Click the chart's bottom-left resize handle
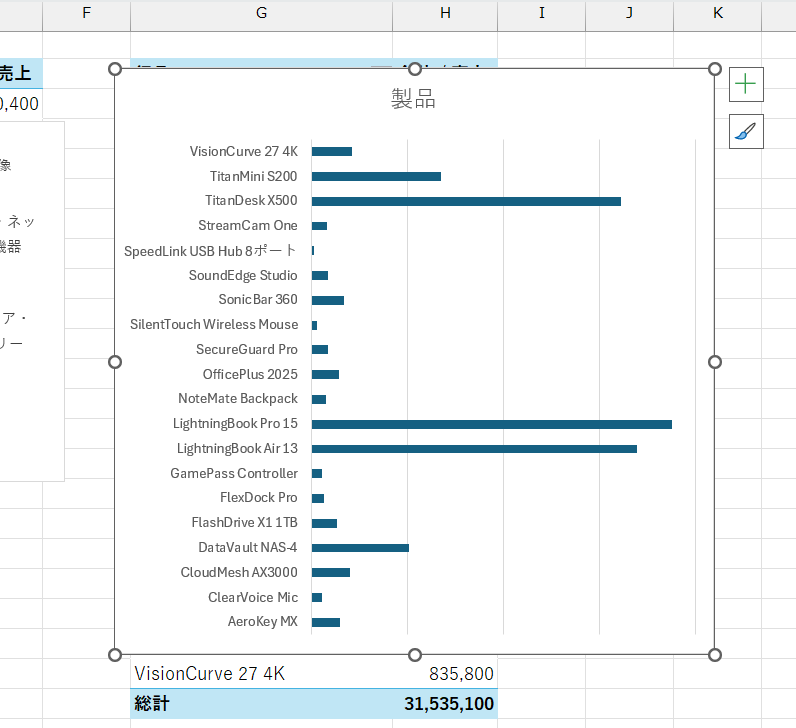Image resolution: width=796 pixels, height=728 pixels. (115, 655)
